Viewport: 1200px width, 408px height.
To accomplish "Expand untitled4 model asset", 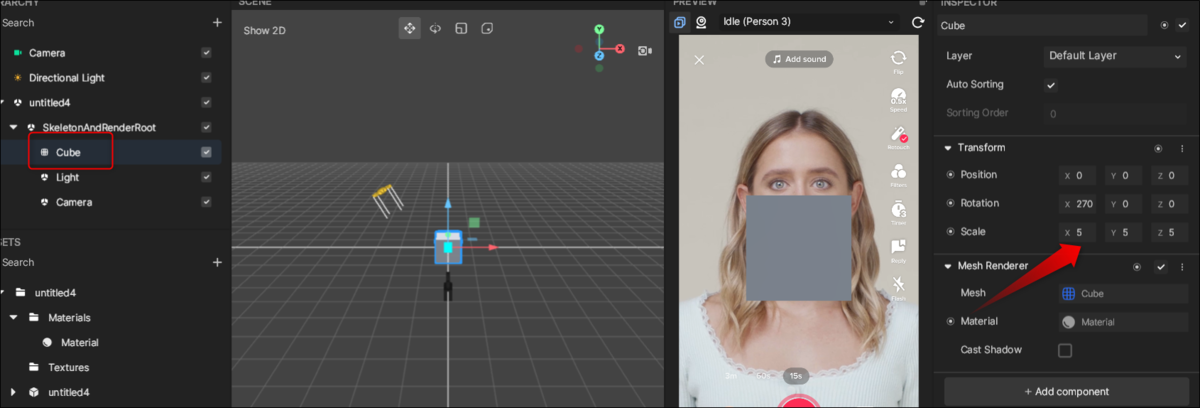I will coord(13,392).
